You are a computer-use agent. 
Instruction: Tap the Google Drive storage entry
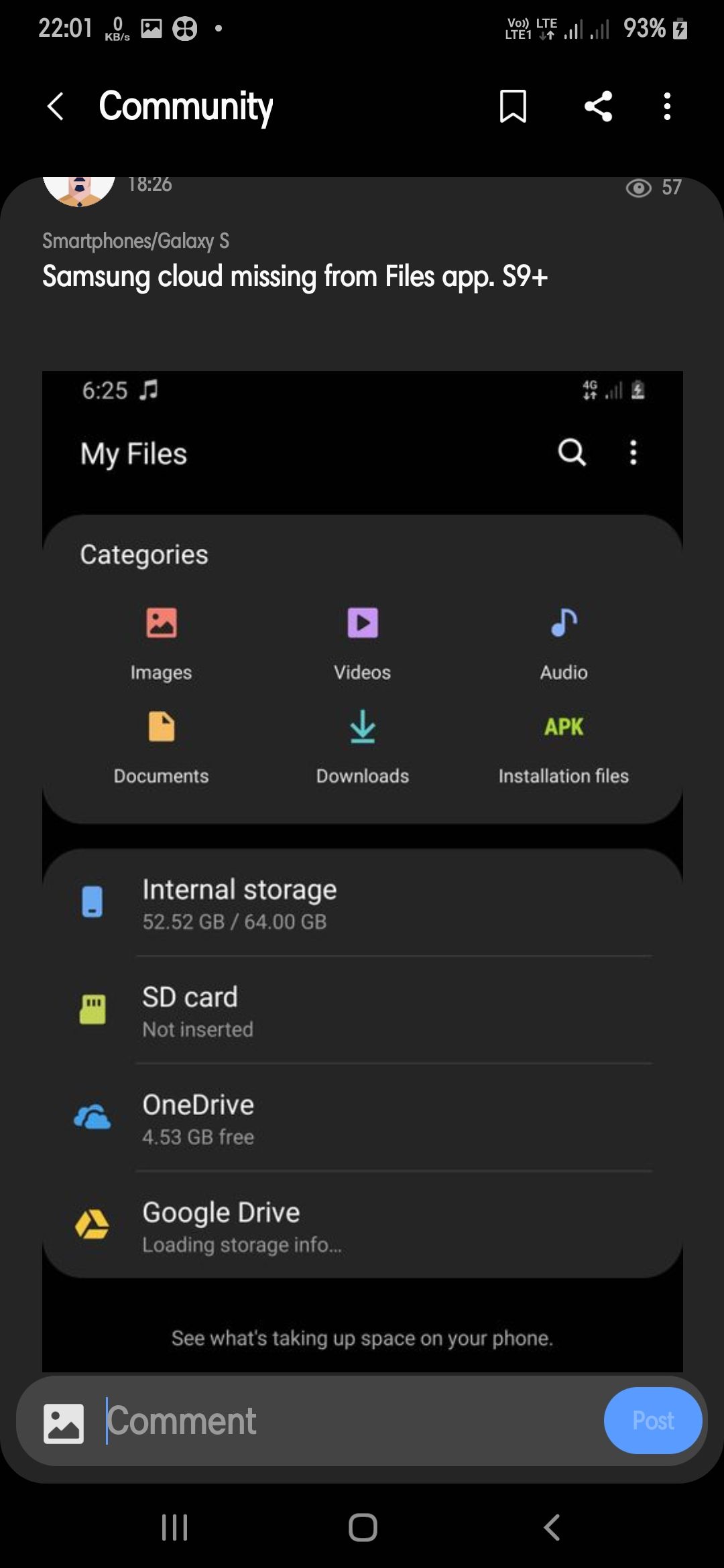click(x=362, y=1226)
